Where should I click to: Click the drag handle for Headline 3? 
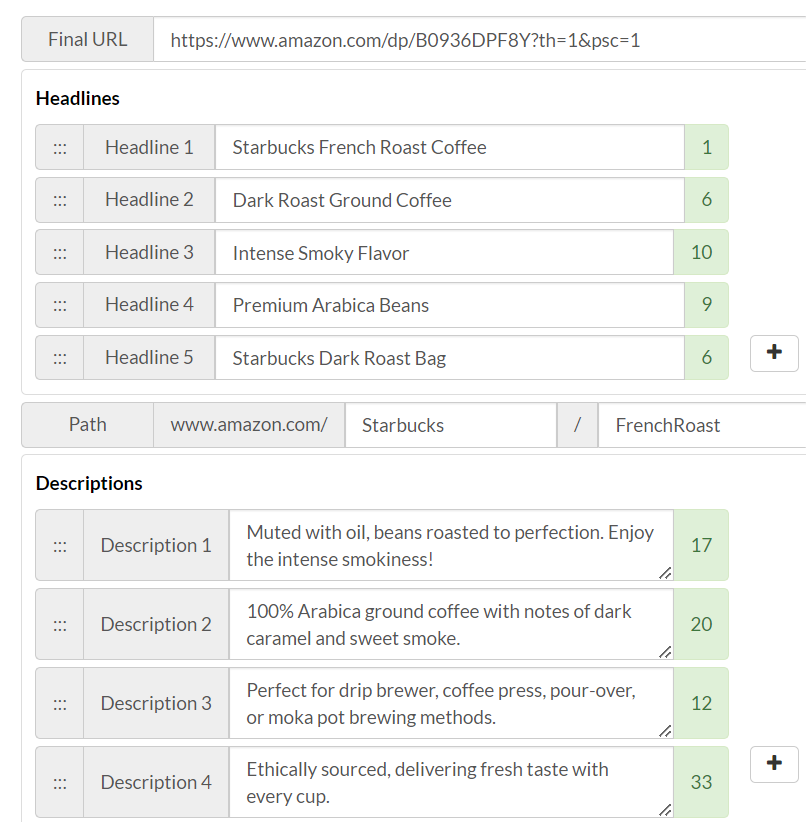[x=60, y=252]
